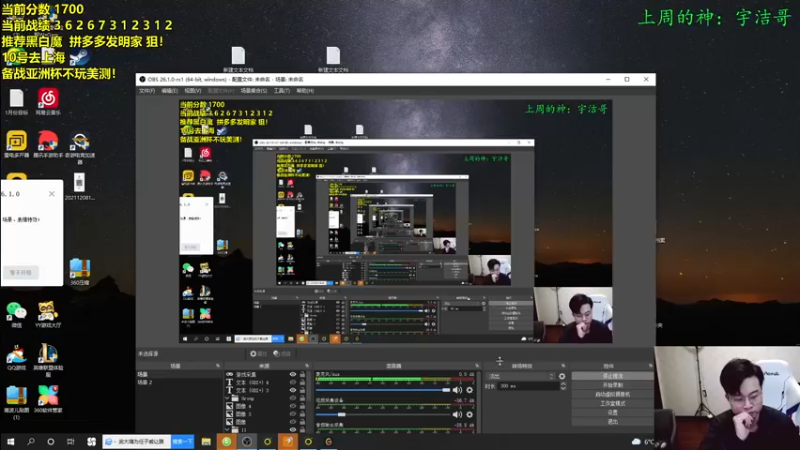Launch the 奇游电竞加速器 desktop shortcut
The width and height of the screenshot is (800, 450).
click(80, 147)
